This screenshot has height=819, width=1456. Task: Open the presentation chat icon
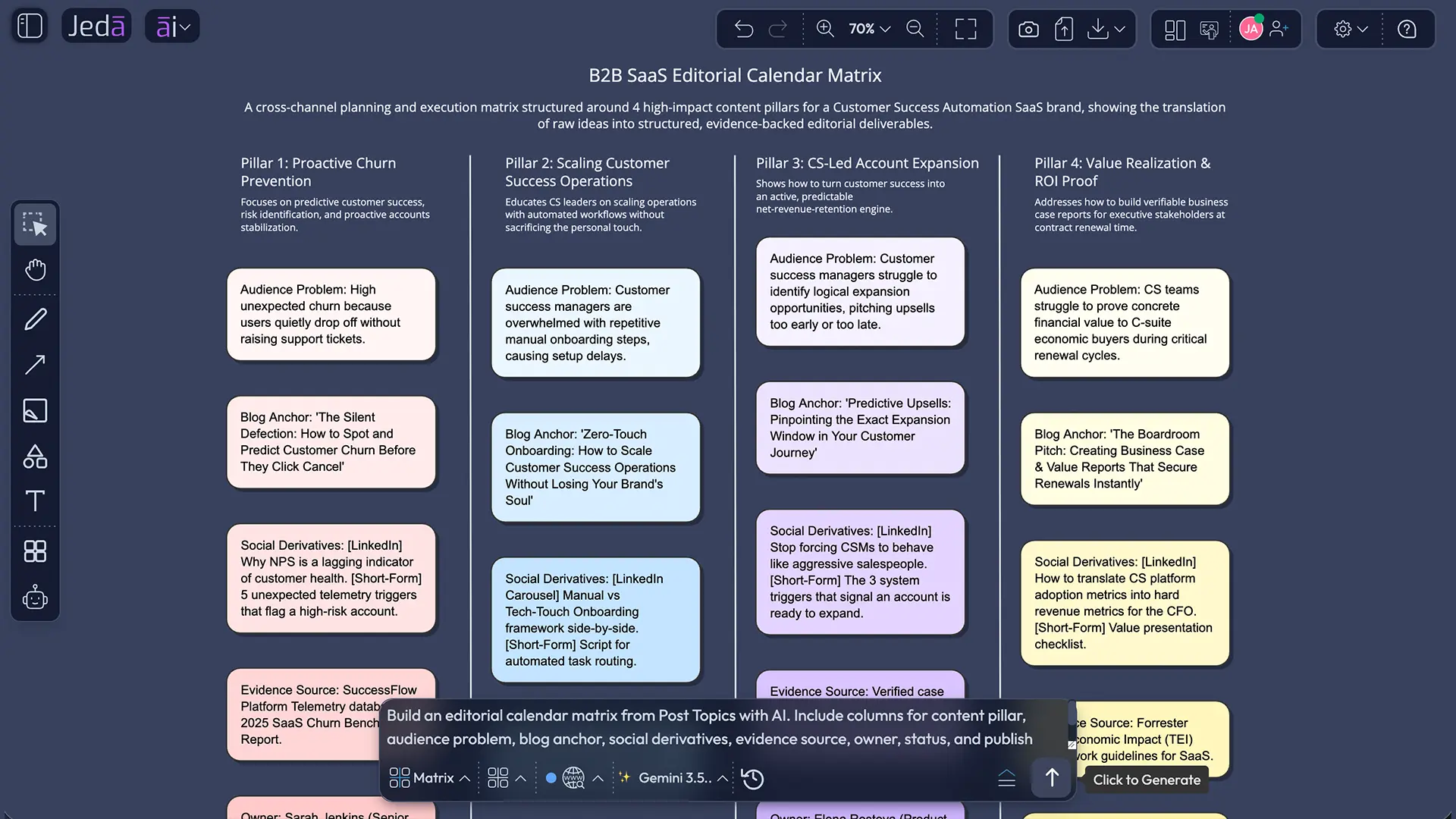tap(1210, 29)
